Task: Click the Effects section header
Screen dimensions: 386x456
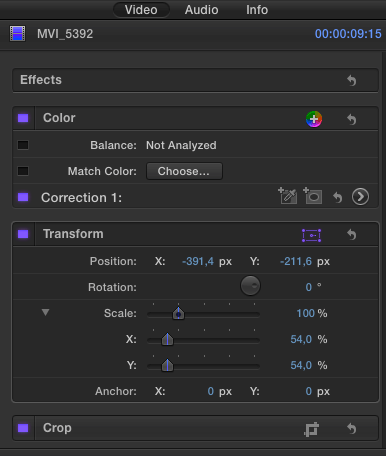Action: pos(195,80)
